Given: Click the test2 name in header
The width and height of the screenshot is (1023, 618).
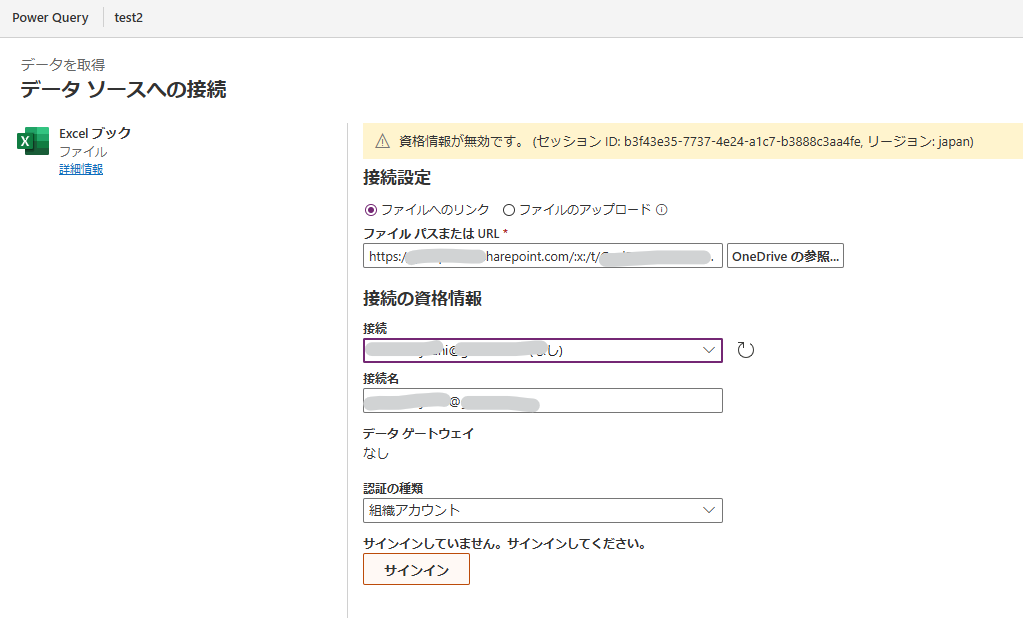Looking at the screenshot, I should (129, 18).
